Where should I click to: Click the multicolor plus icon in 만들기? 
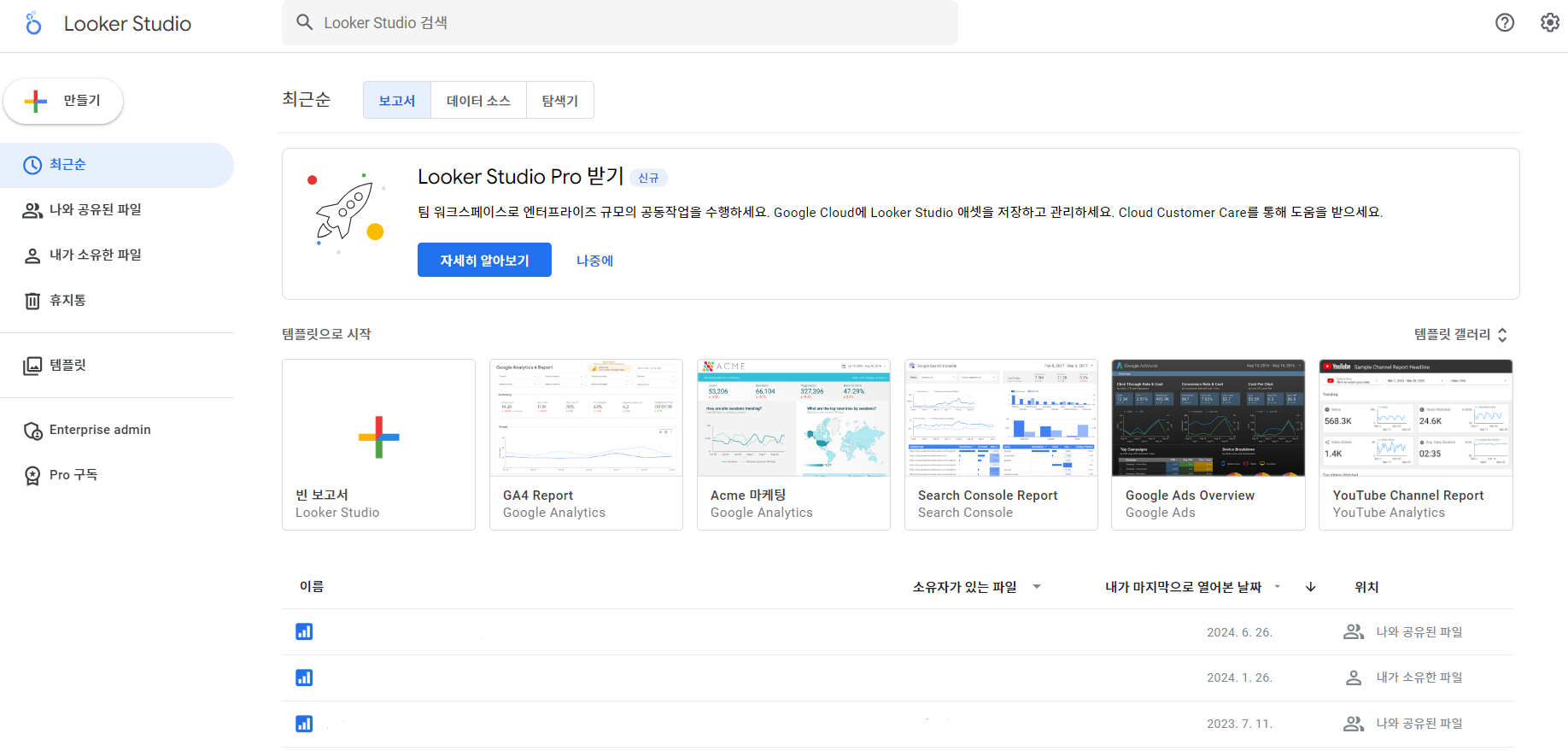coord(36,101)
